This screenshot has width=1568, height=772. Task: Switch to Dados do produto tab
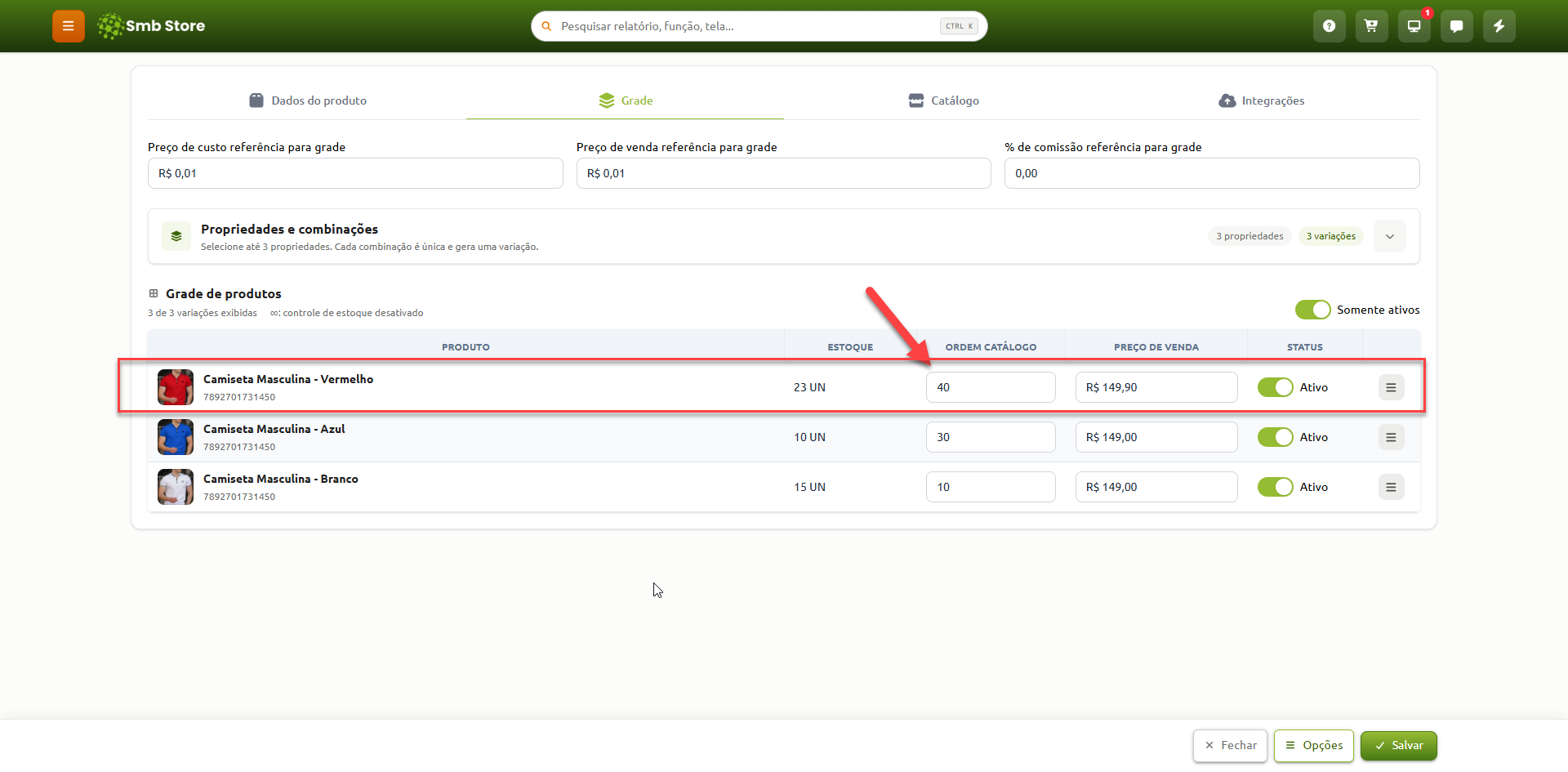point(307,100)
